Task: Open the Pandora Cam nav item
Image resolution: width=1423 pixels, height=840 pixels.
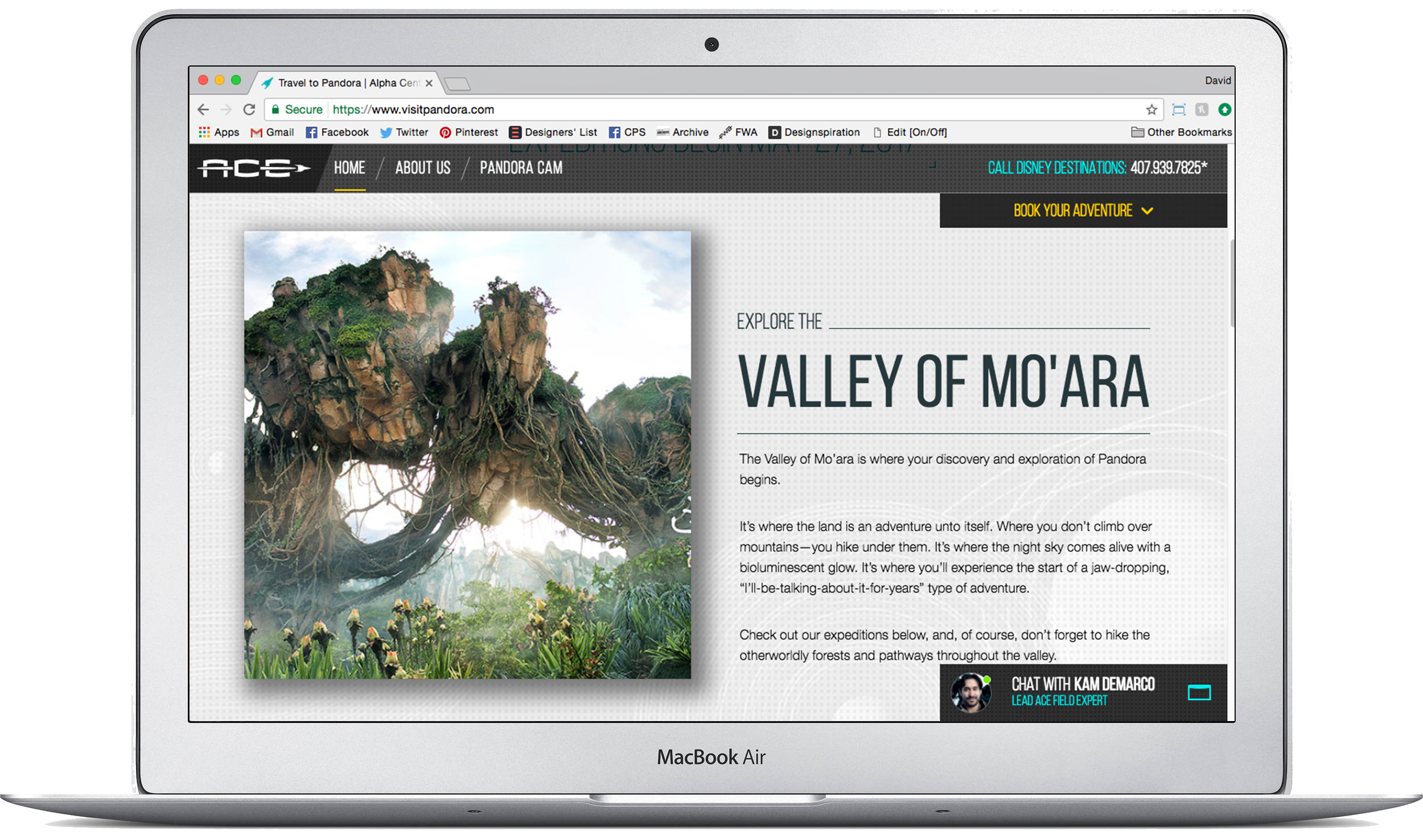Action: click(x=521, y=168)
